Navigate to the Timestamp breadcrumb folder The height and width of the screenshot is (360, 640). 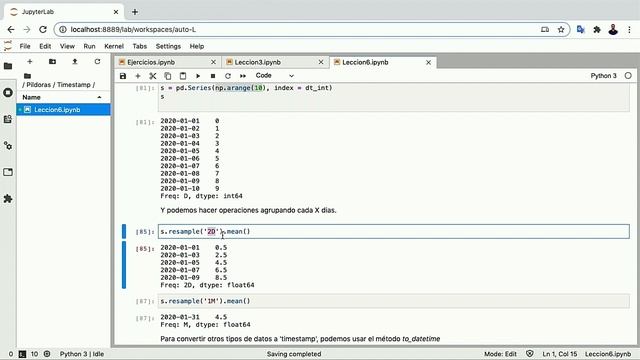tap(73, 85)
